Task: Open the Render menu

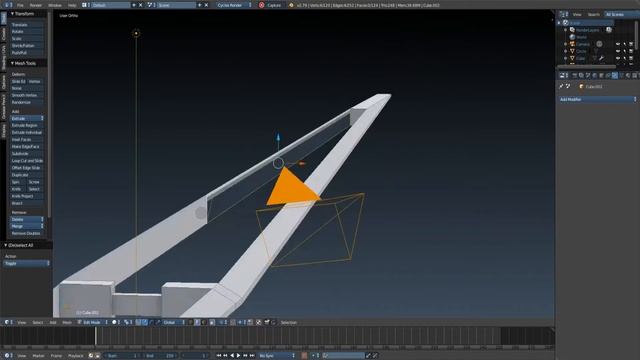Action: [x=36, y=5]
